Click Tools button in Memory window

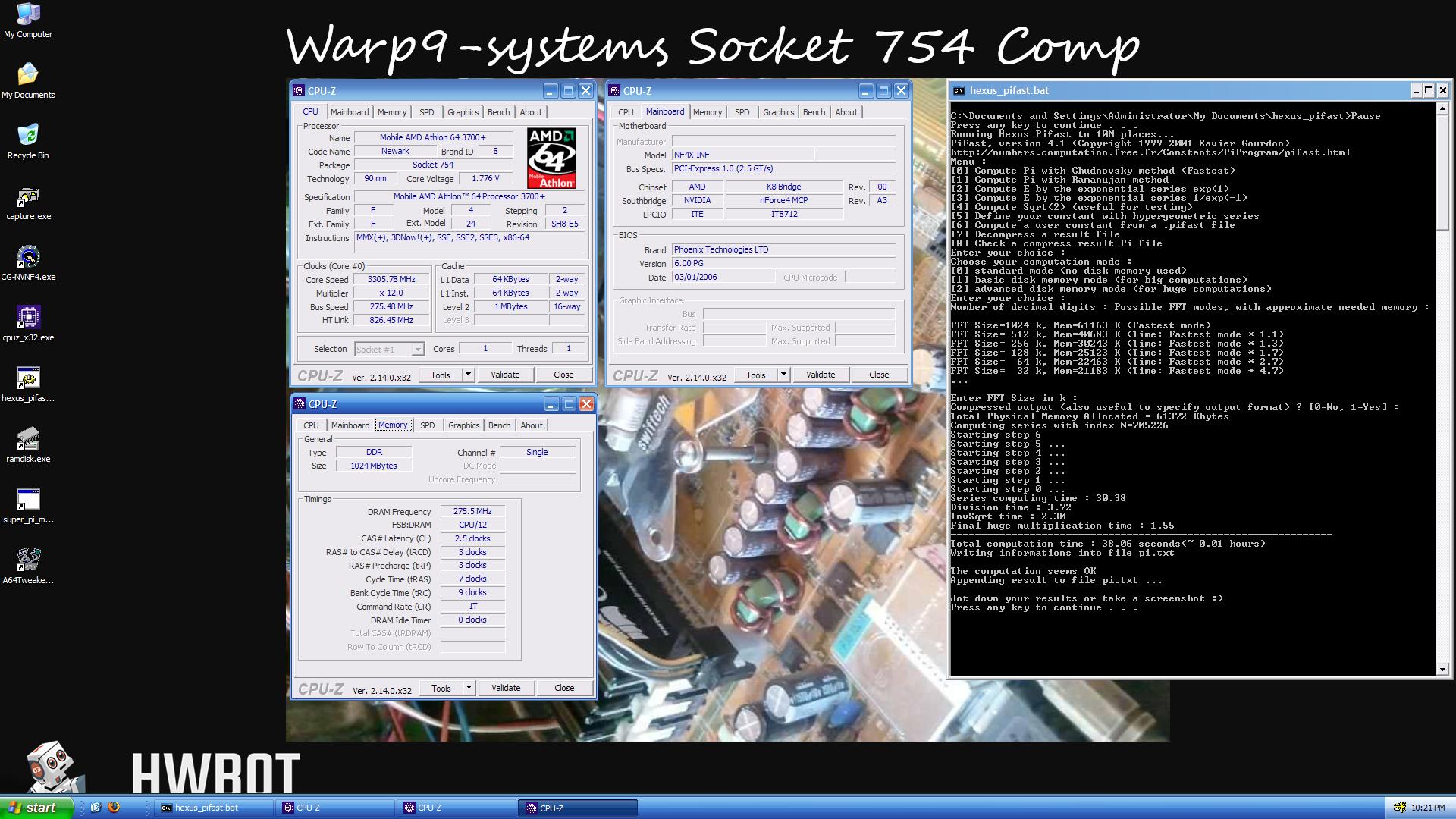441,688
